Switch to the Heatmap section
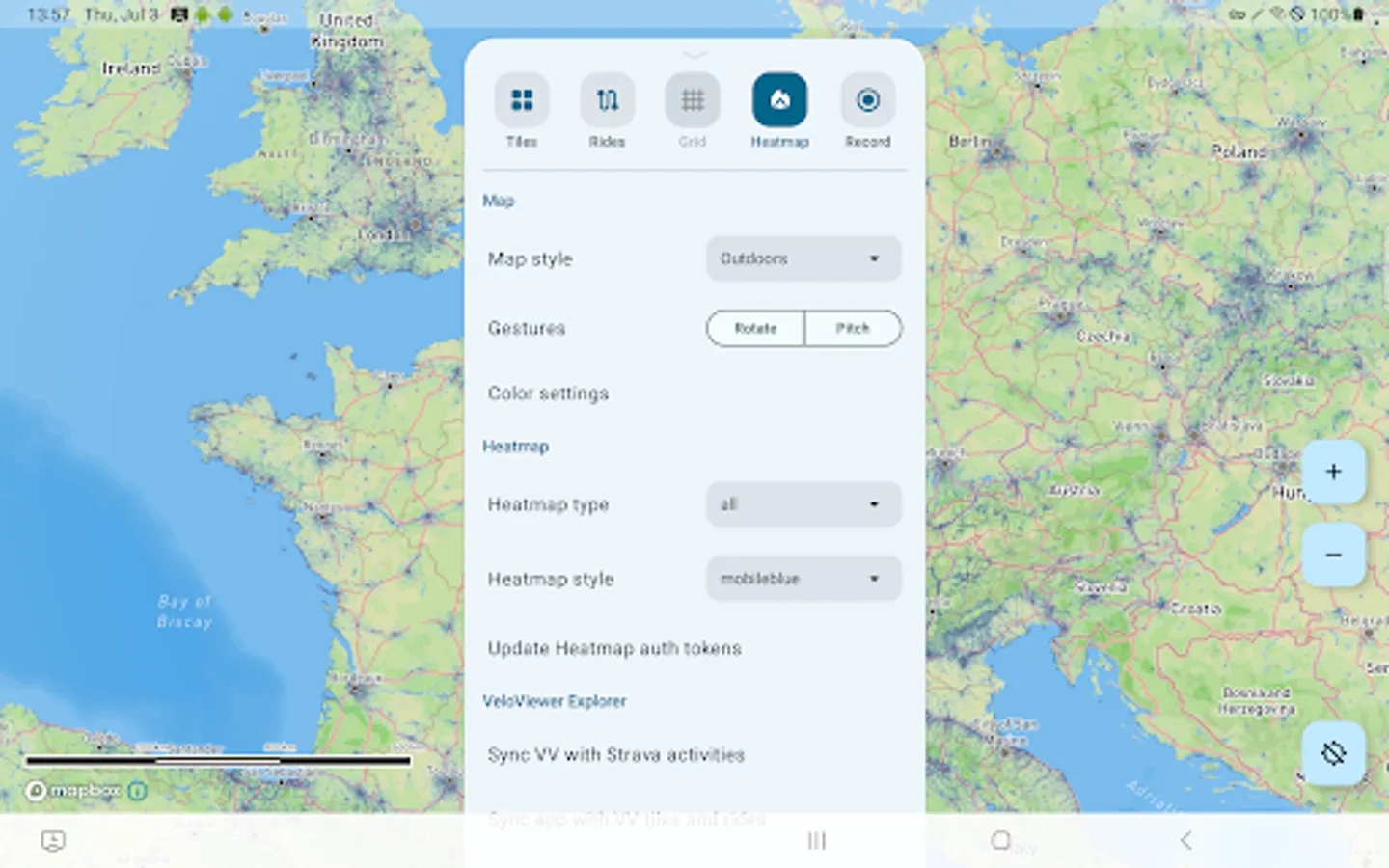 (515, 446)
